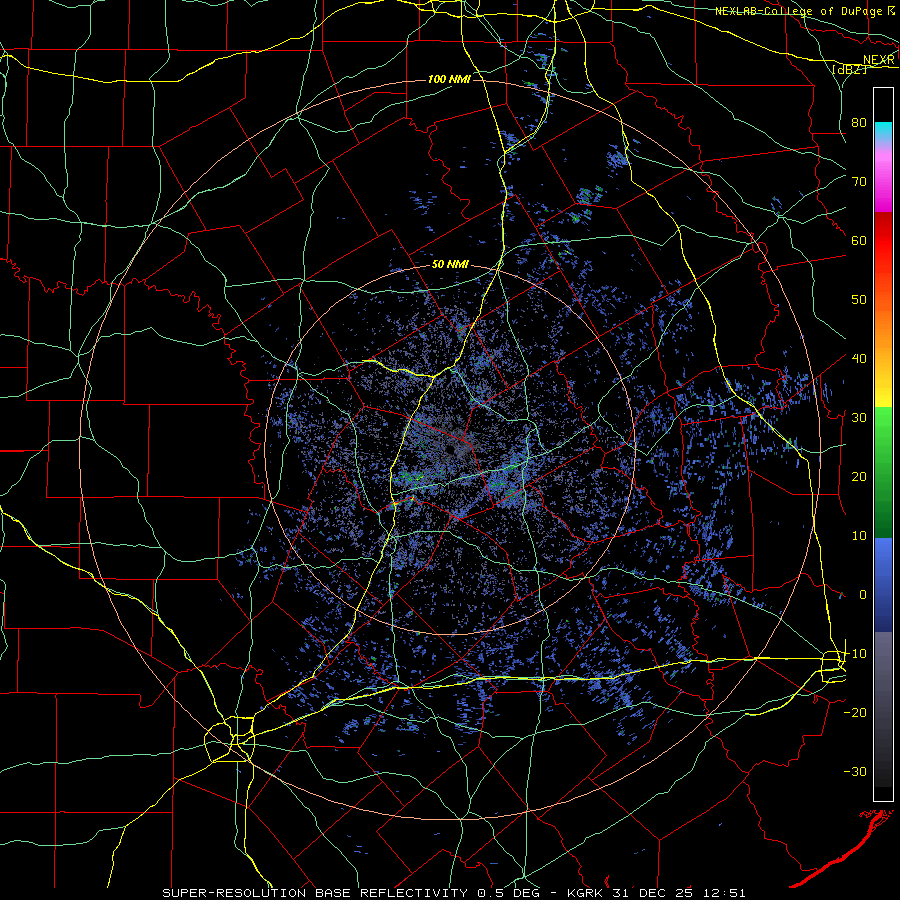Screen dimensions: 900x900
Task: Click the 70 value on reflectivity scale
Action: pos(859,182)
